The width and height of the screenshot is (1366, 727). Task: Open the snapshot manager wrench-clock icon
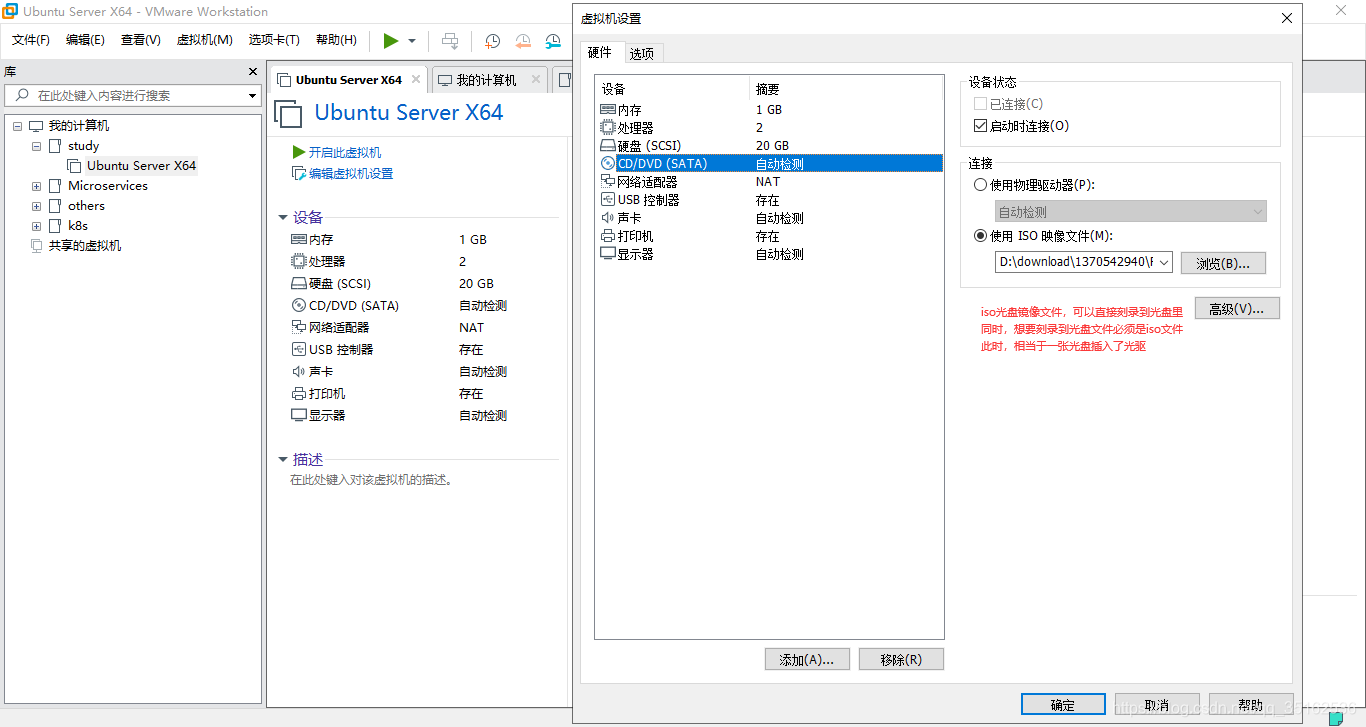[x=553, y=41]
